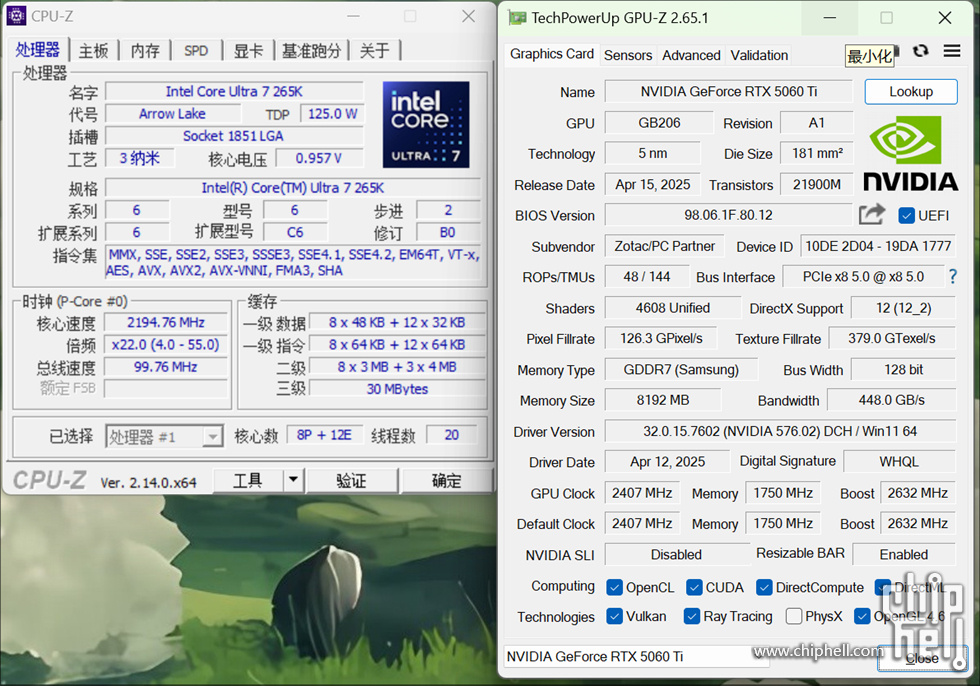The image size is (980, 686).
Task: Click the GPU-Z refresh icon
Action: coord(920,51)
